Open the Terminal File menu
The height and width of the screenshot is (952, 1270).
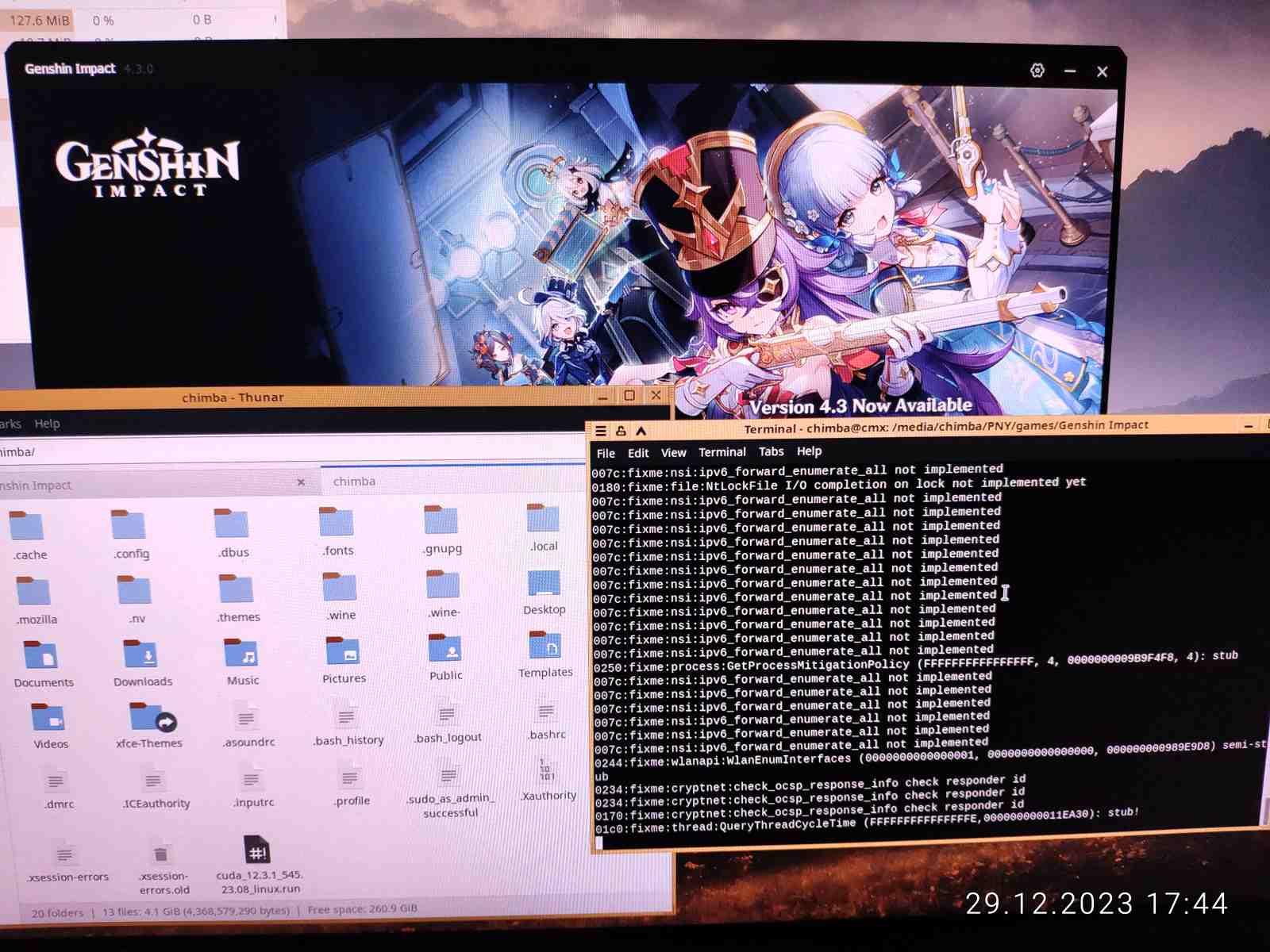tap(606, 453)
